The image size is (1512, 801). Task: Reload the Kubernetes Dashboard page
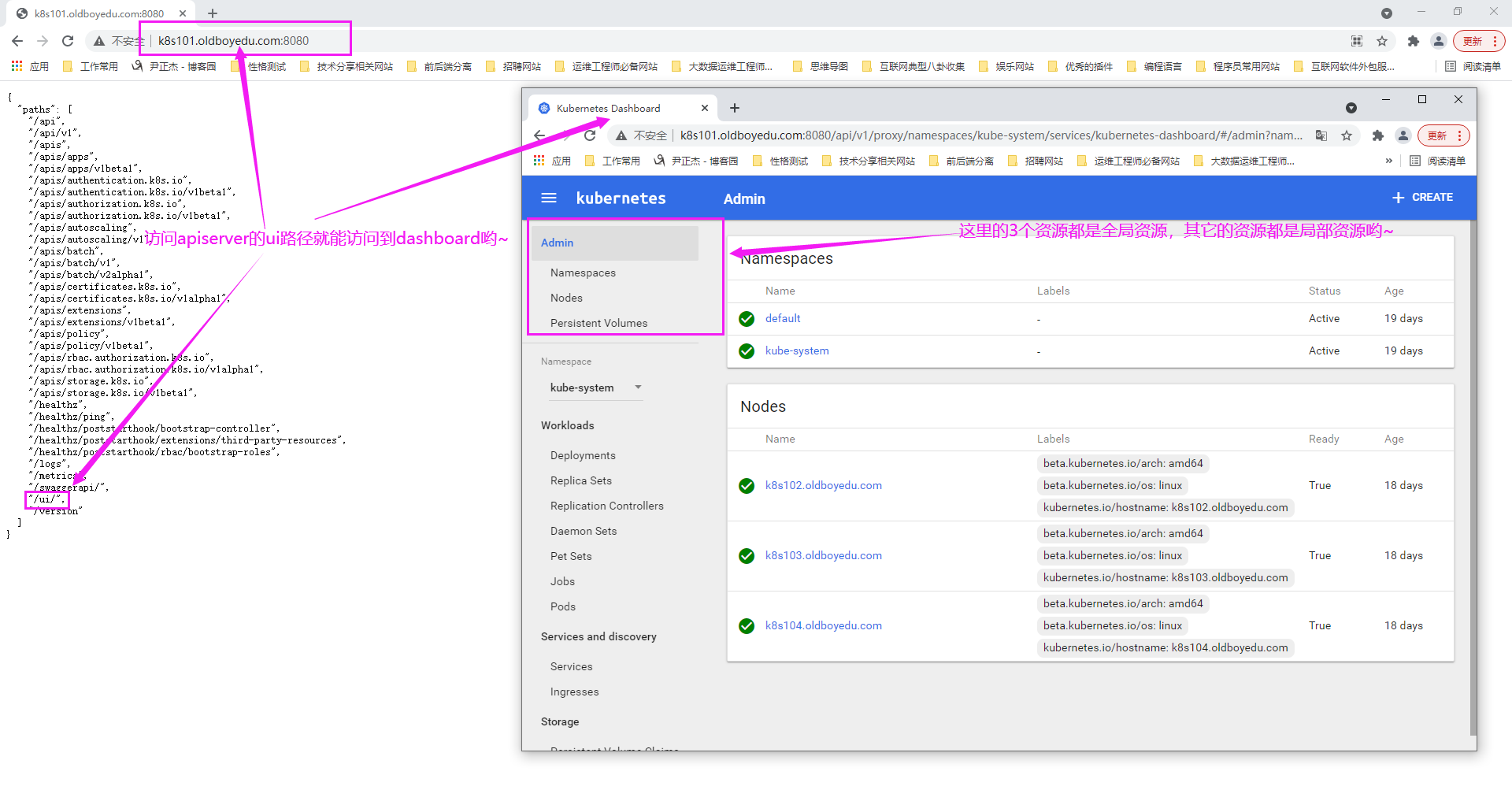pos(590,135)
